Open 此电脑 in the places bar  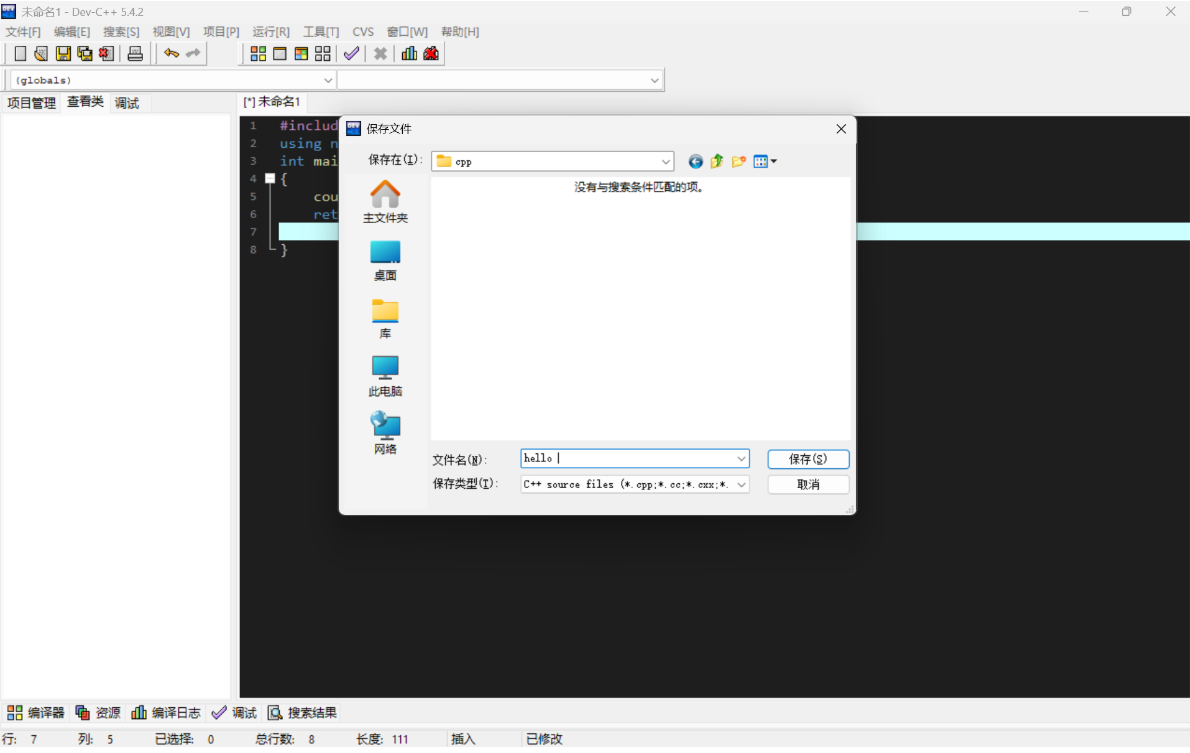(x=385, y=376)
